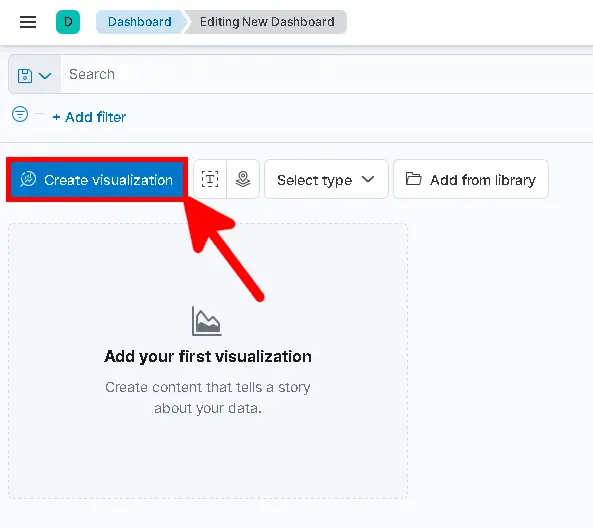Click the filter options circle icon
The image size is (593, 528).
(x=20, y=114)
